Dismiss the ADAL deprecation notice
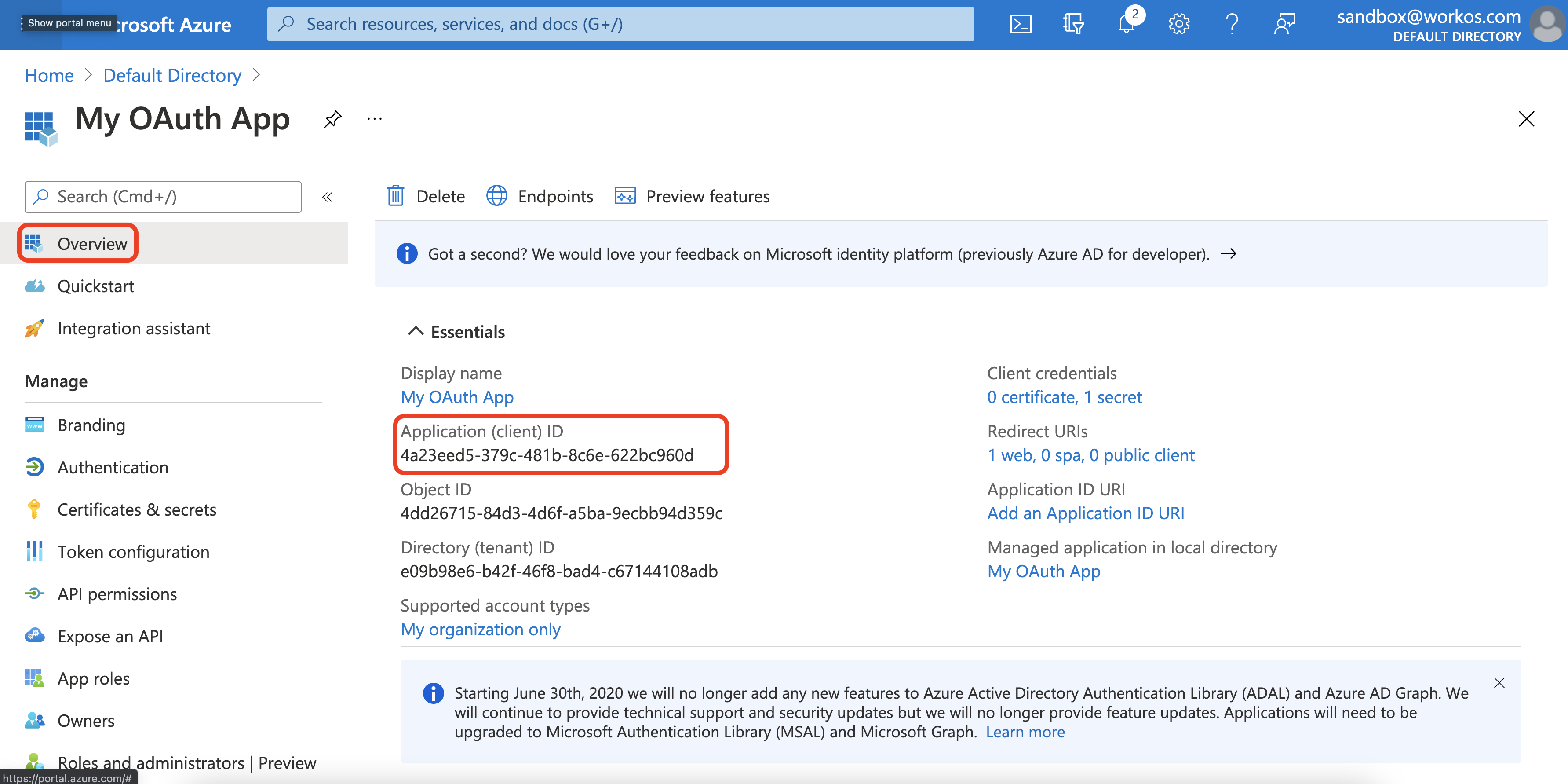1568x784 pixels. click(1499, 683)
